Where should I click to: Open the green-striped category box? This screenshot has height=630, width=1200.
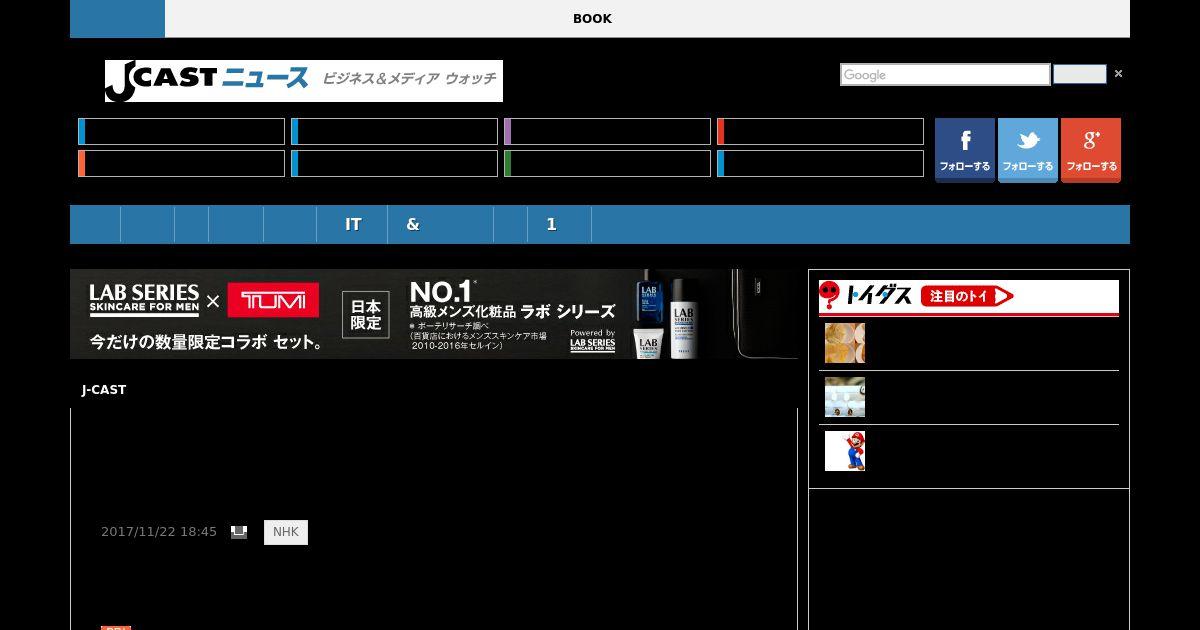(x=607, y=163)
